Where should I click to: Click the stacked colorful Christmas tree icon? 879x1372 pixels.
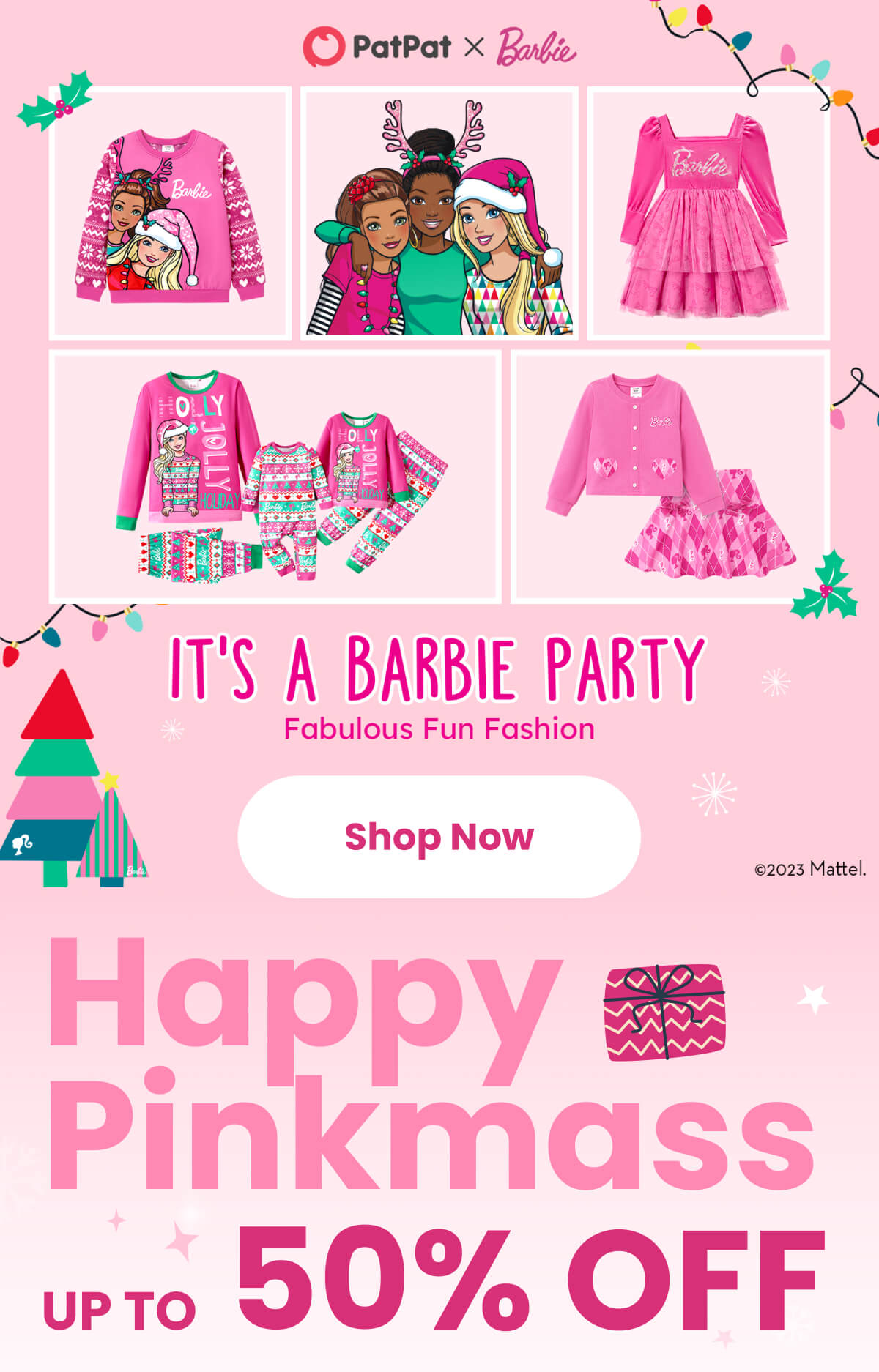(x=53, y=778)
